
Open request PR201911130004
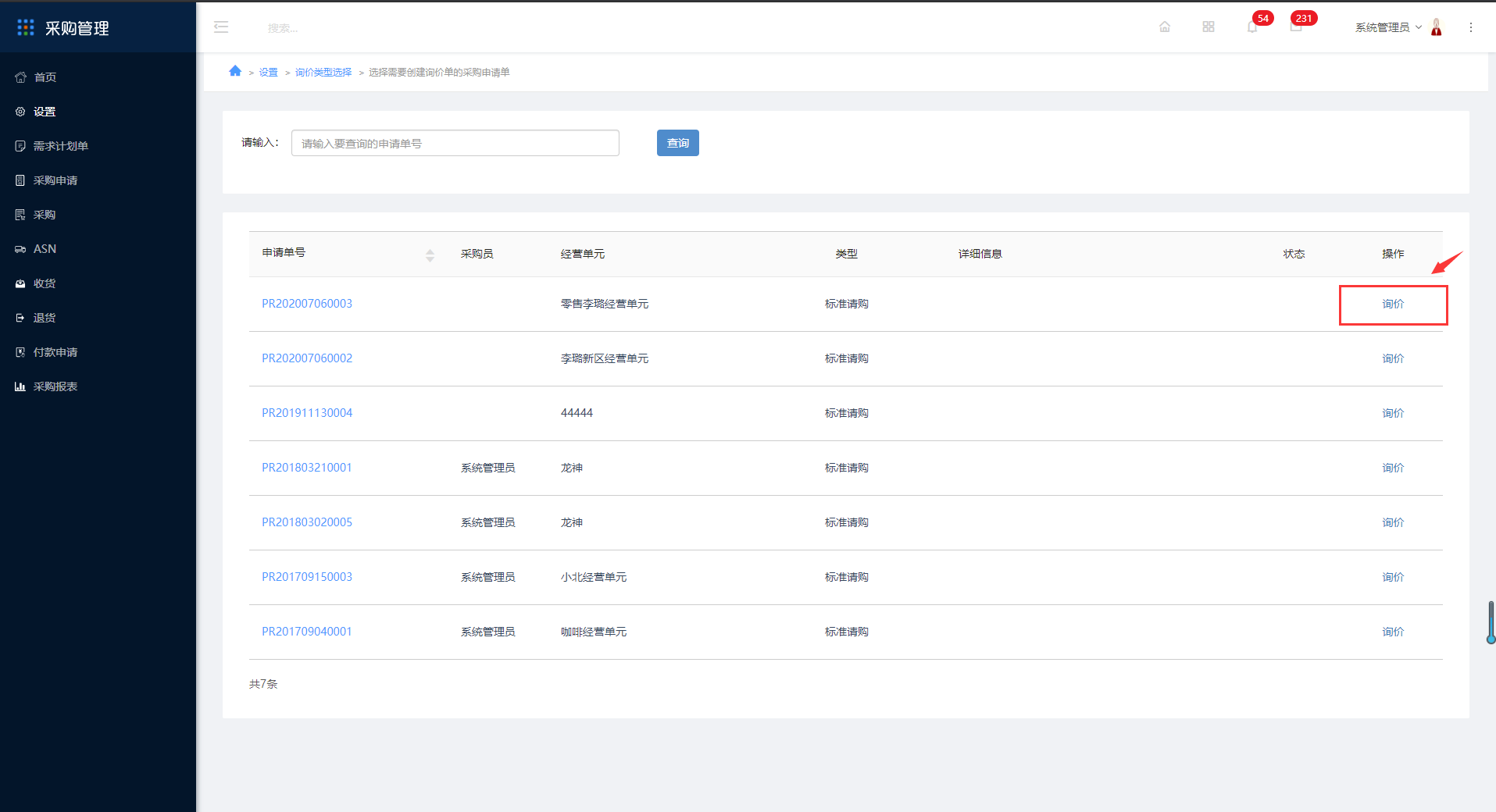(x=307, y=413)
